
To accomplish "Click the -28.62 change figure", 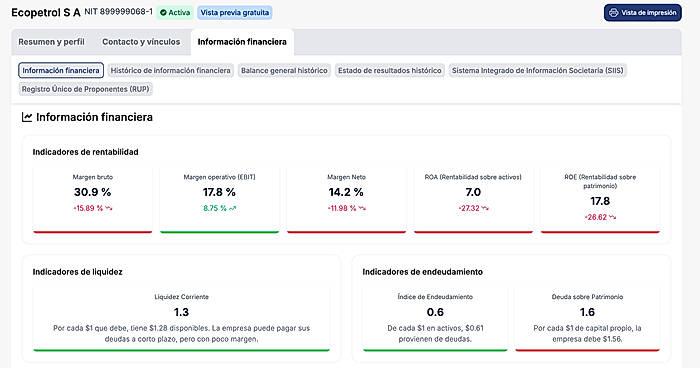I will click(596, 217).
